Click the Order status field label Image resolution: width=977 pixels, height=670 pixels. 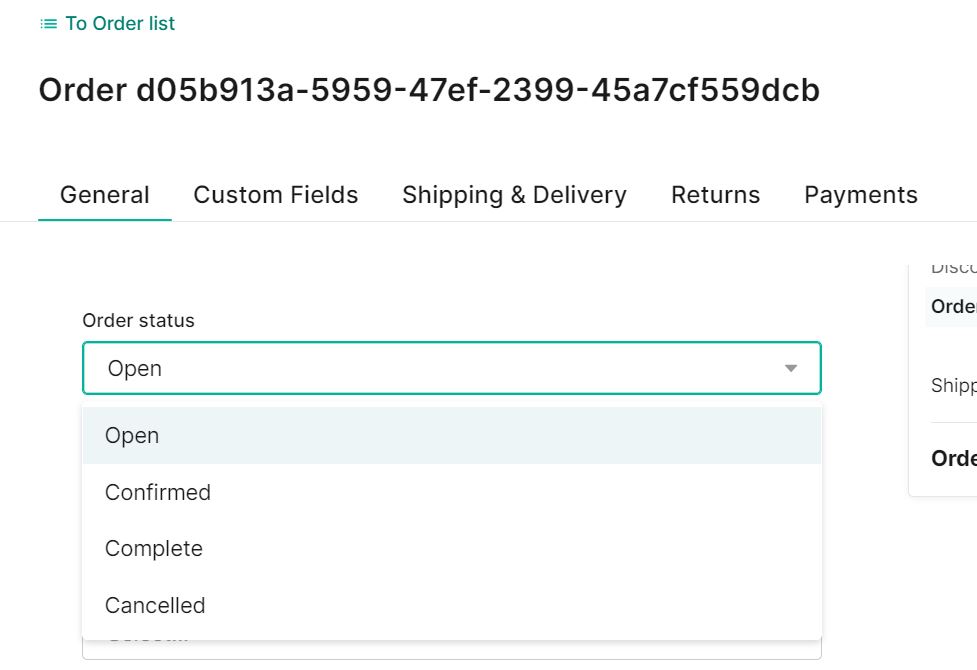point(138,320)
